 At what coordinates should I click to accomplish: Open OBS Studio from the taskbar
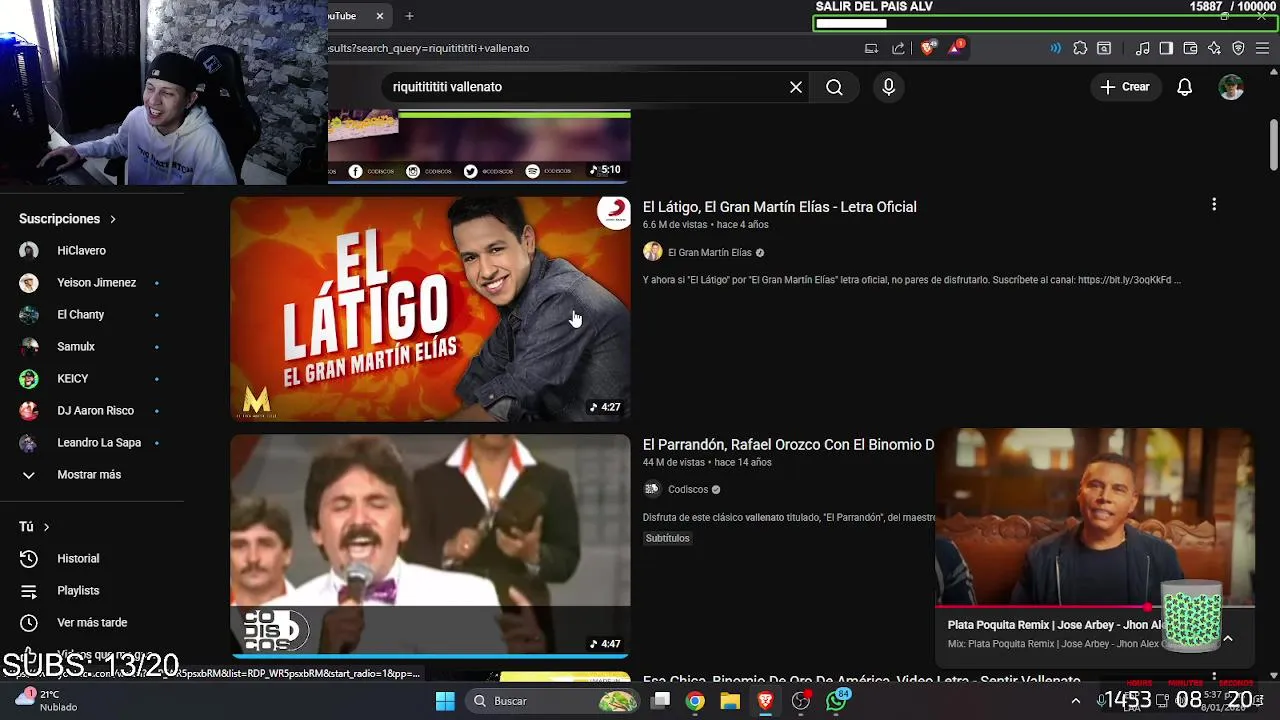pyautogui.click(x=800, y=701)
